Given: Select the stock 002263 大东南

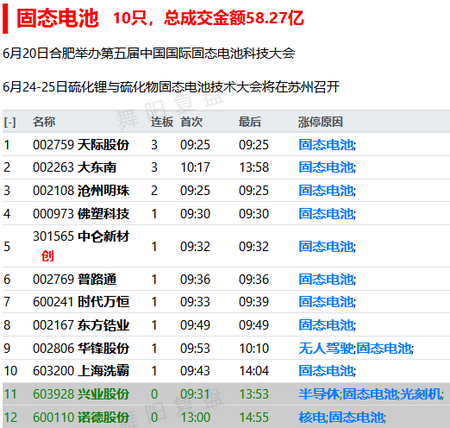Looking at the screenshot, I should [74, 167].
